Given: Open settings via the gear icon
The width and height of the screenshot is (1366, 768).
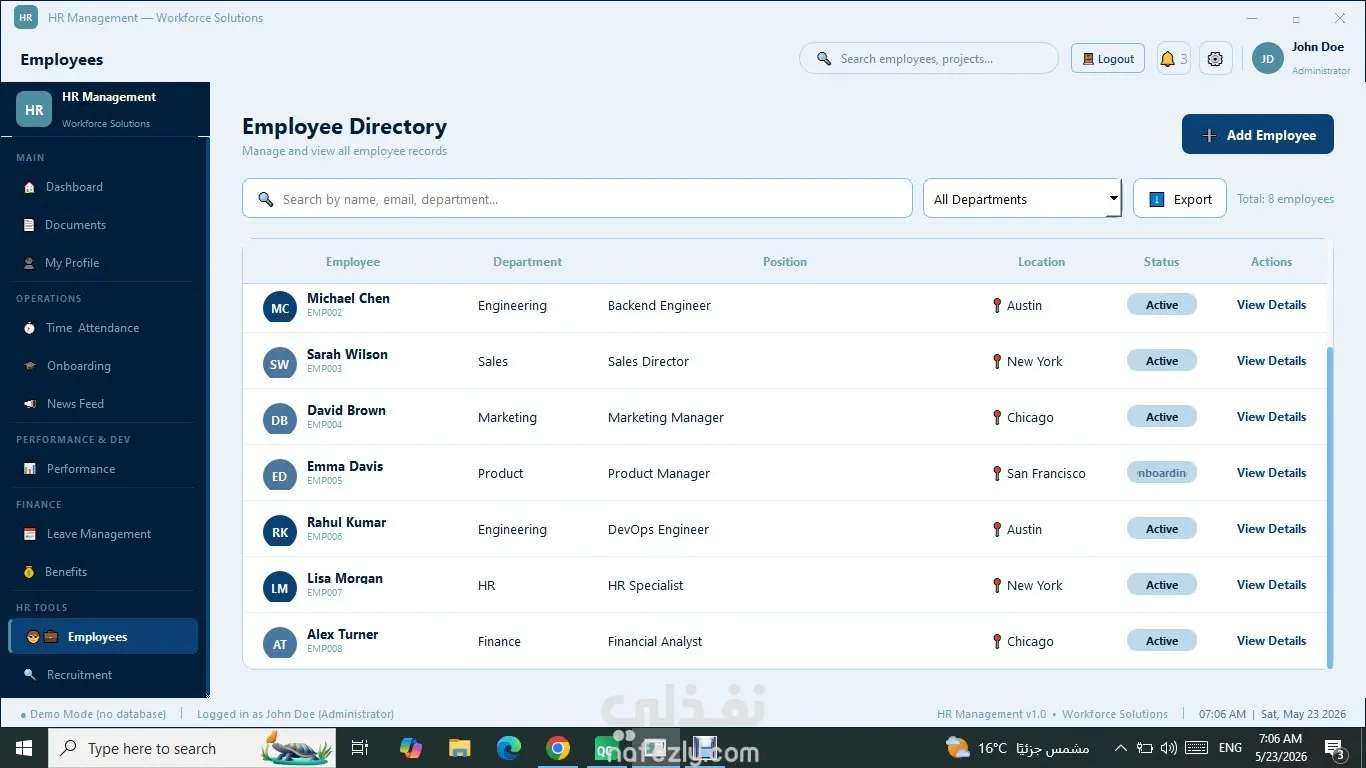Looking at the screenshot, I should [x=1215, y=59].
